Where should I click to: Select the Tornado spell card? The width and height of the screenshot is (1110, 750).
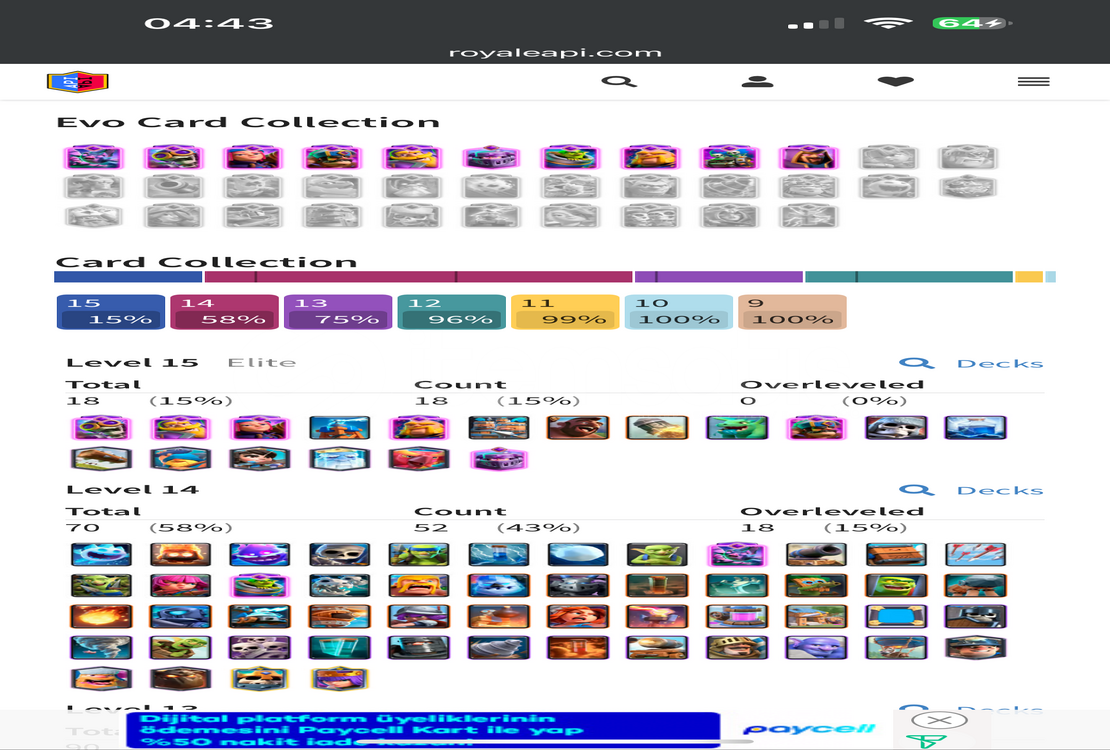tap(101, 648)
